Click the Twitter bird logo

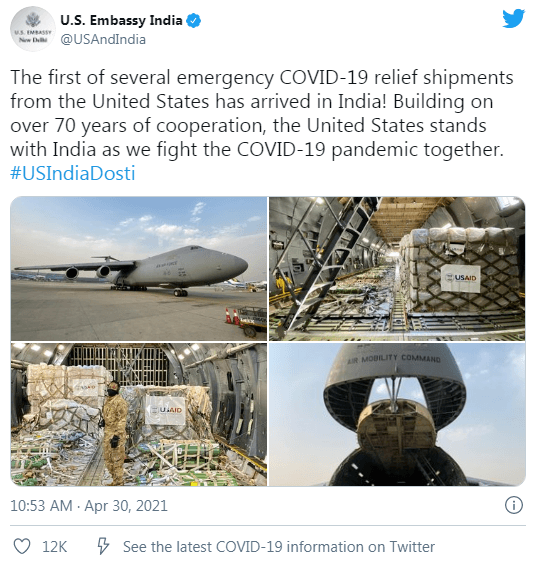pyautogui.click(x=513, y=19)
